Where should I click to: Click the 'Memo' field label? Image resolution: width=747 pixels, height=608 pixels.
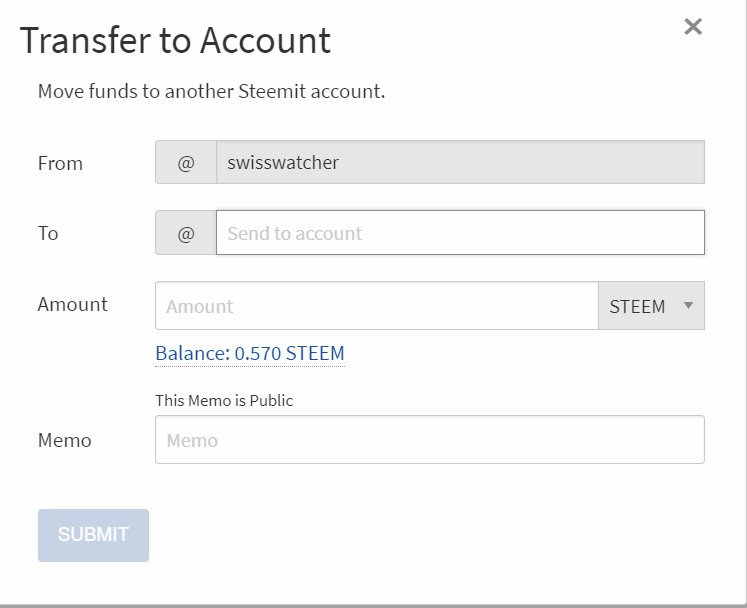pos(64,440)
